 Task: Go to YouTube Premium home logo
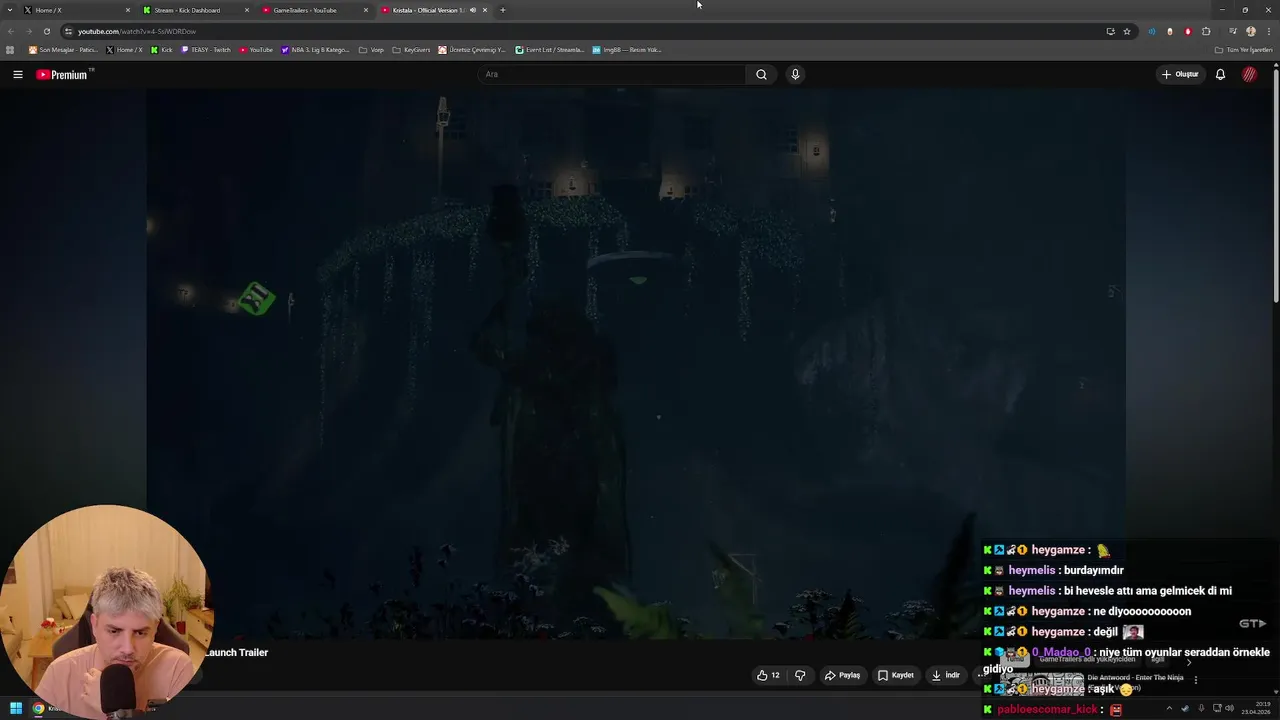[64, 74]
